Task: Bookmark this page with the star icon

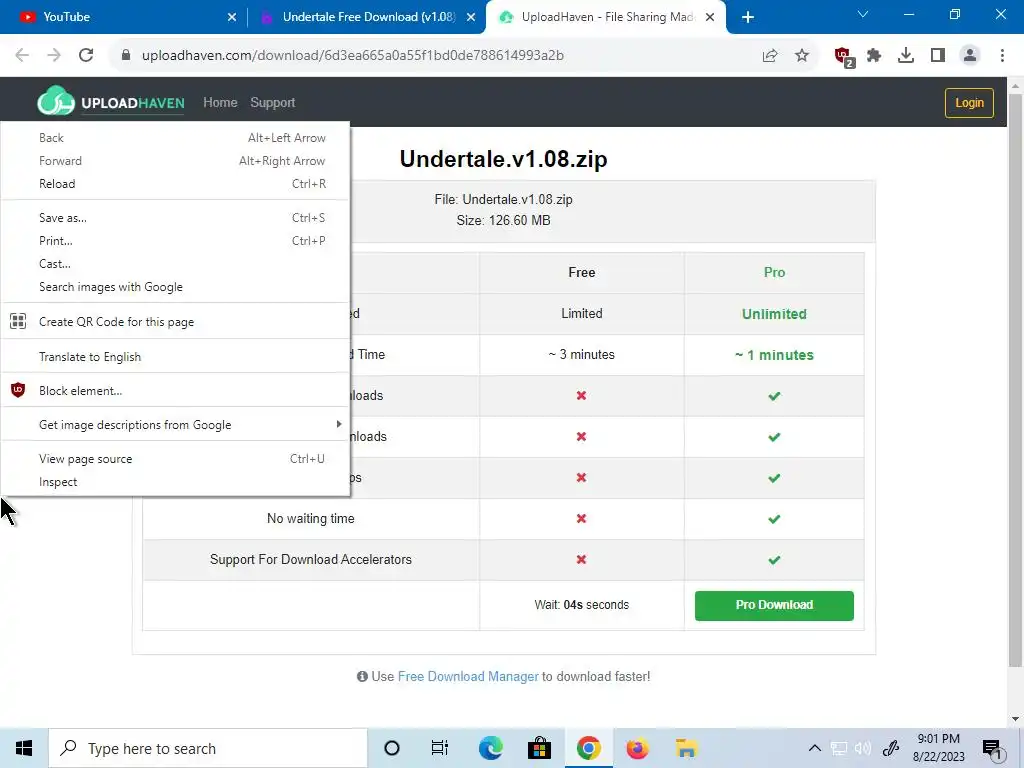Action: pos(802,56)
